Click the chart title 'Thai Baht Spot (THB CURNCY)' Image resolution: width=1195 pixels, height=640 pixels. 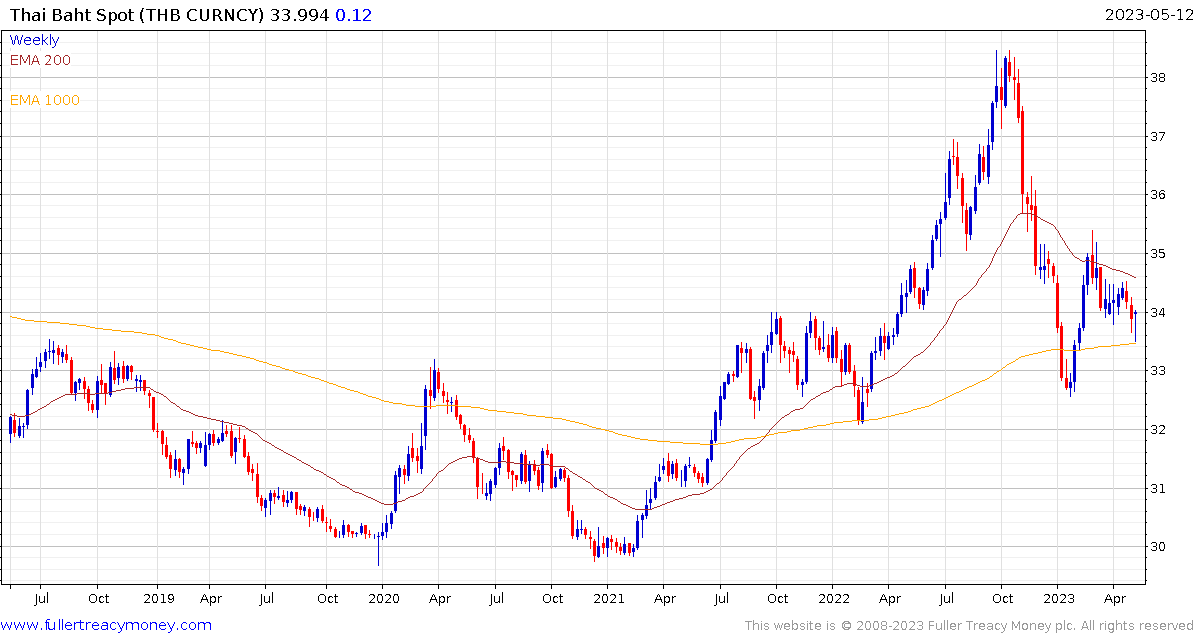137,14
